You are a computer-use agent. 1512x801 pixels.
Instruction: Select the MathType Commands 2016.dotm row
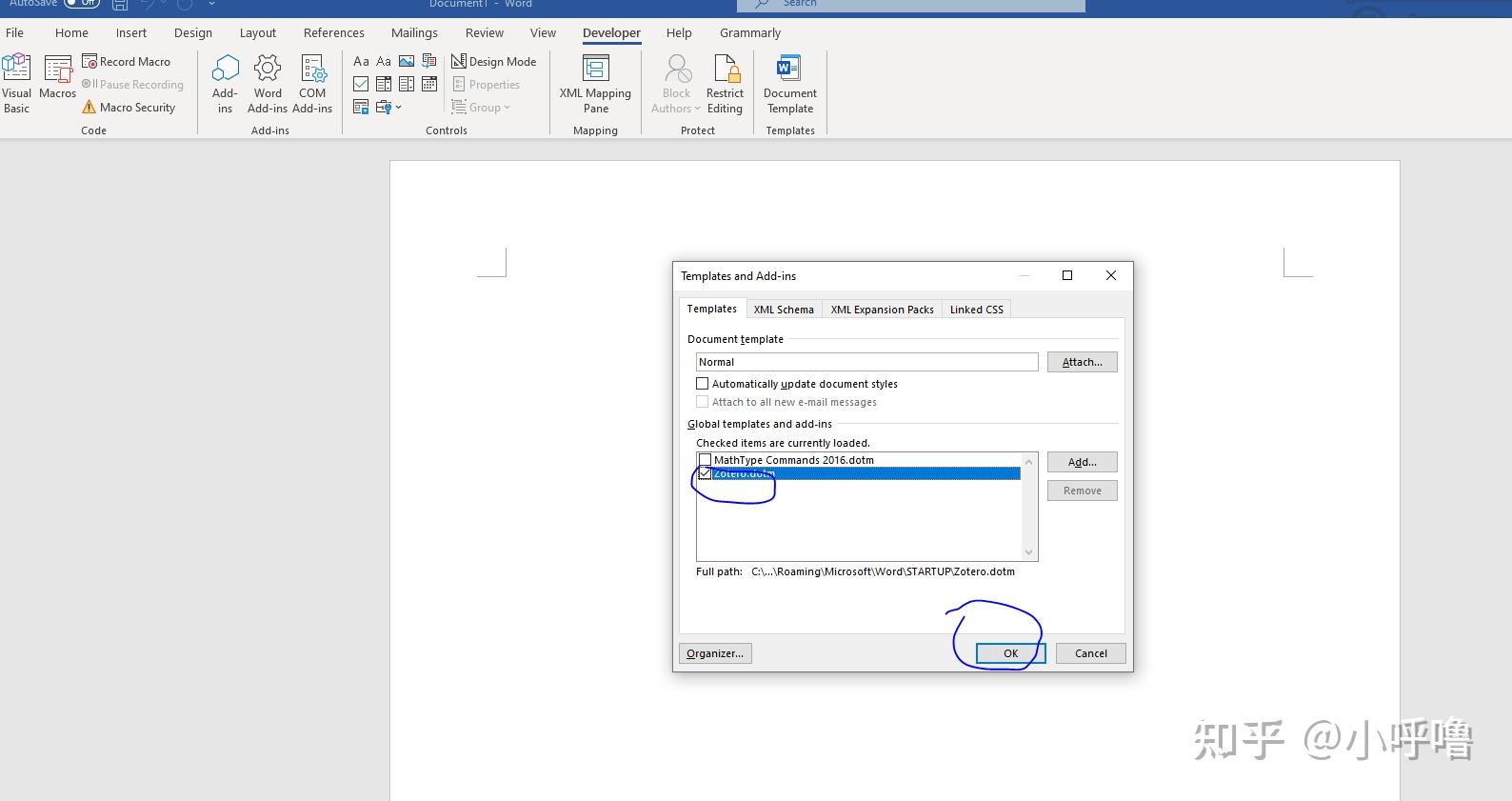pos(858,460)
